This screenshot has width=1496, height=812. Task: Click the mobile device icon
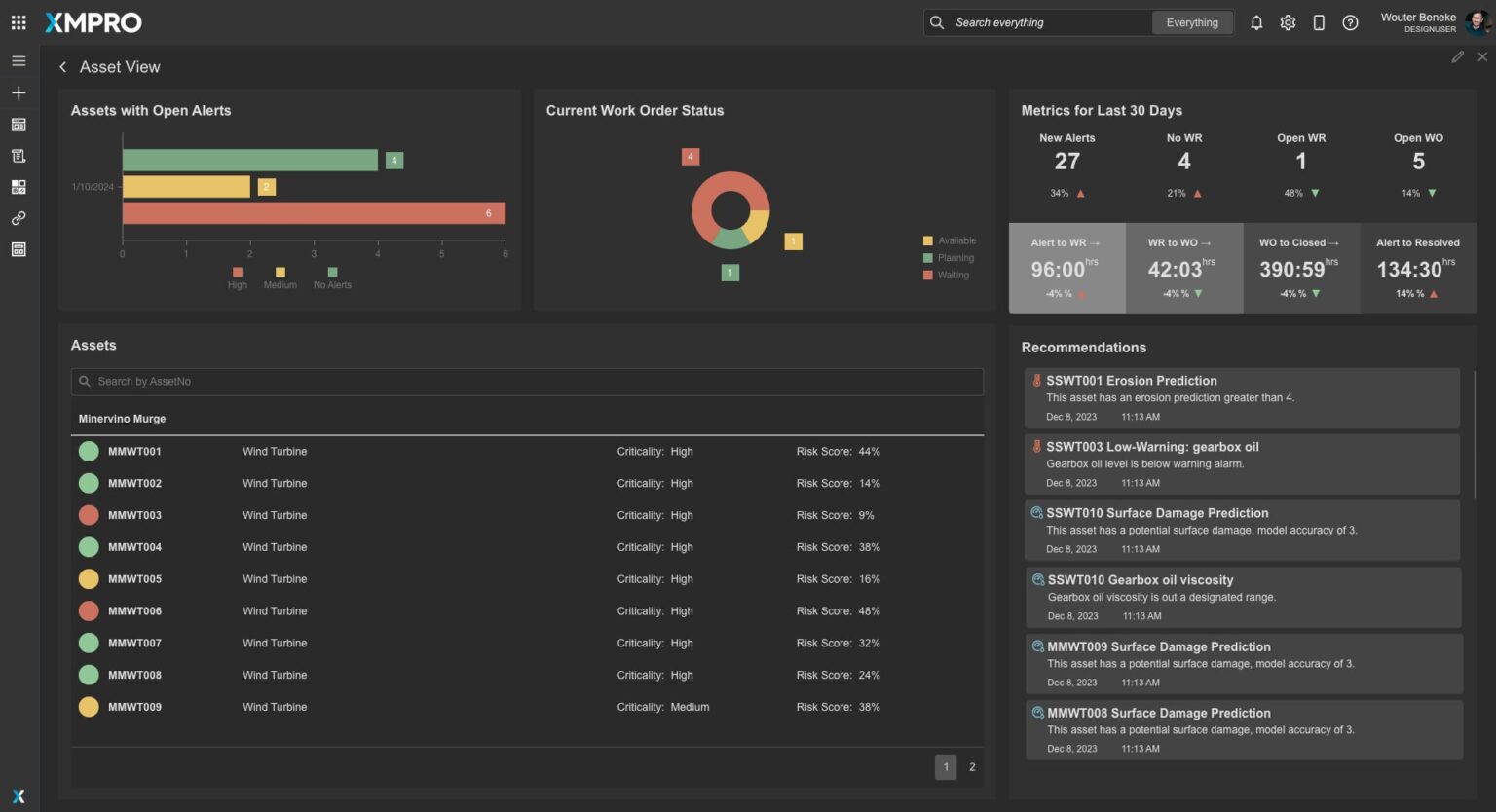click(1319, 22)
